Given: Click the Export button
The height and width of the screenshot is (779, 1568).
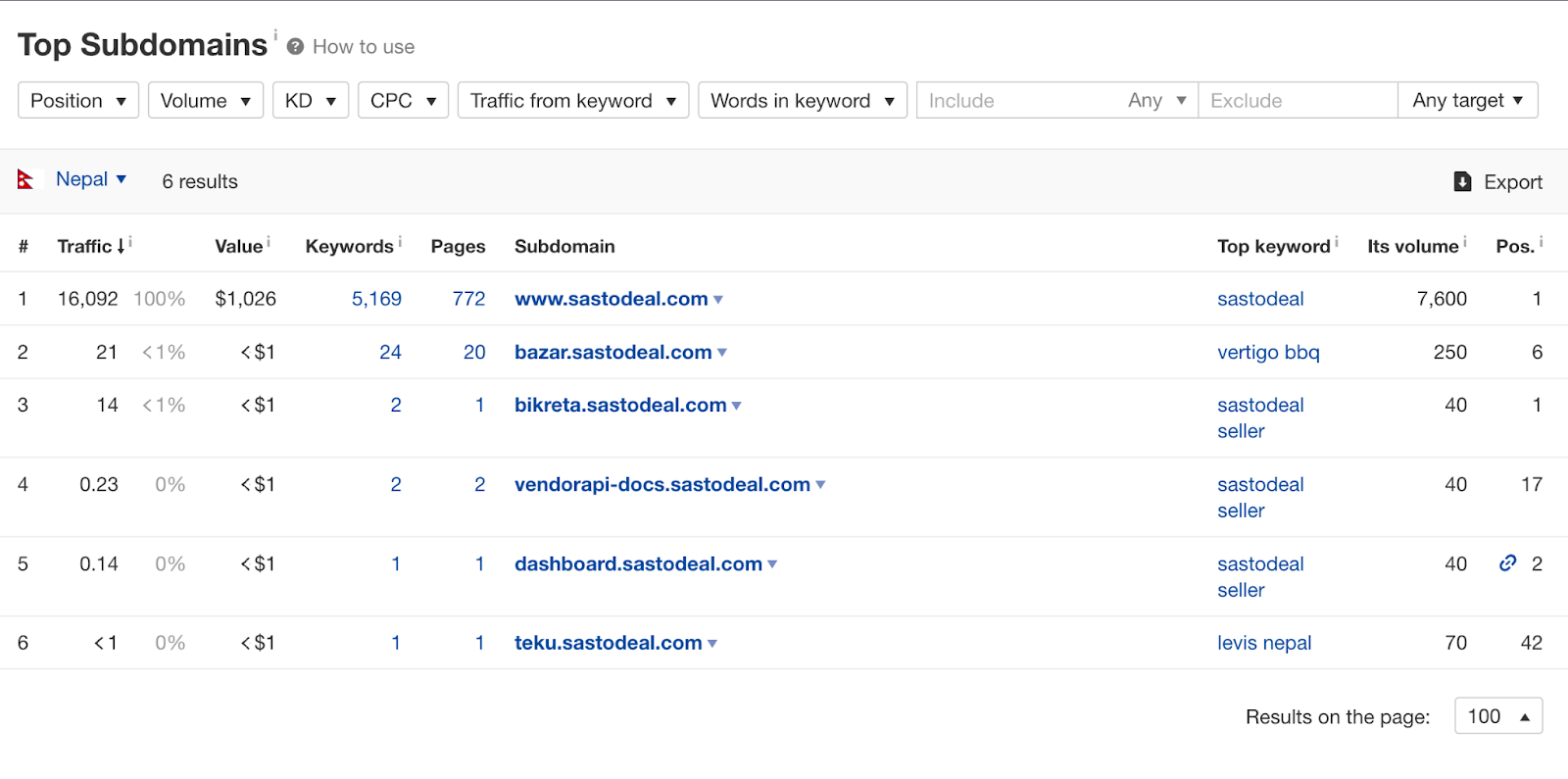Looking at the screenshot, I should tap(1497, 181).
